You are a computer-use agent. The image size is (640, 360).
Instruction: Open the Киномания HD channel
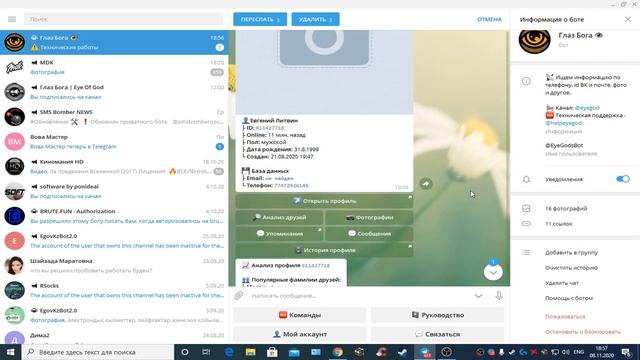(x=114, y=166)
